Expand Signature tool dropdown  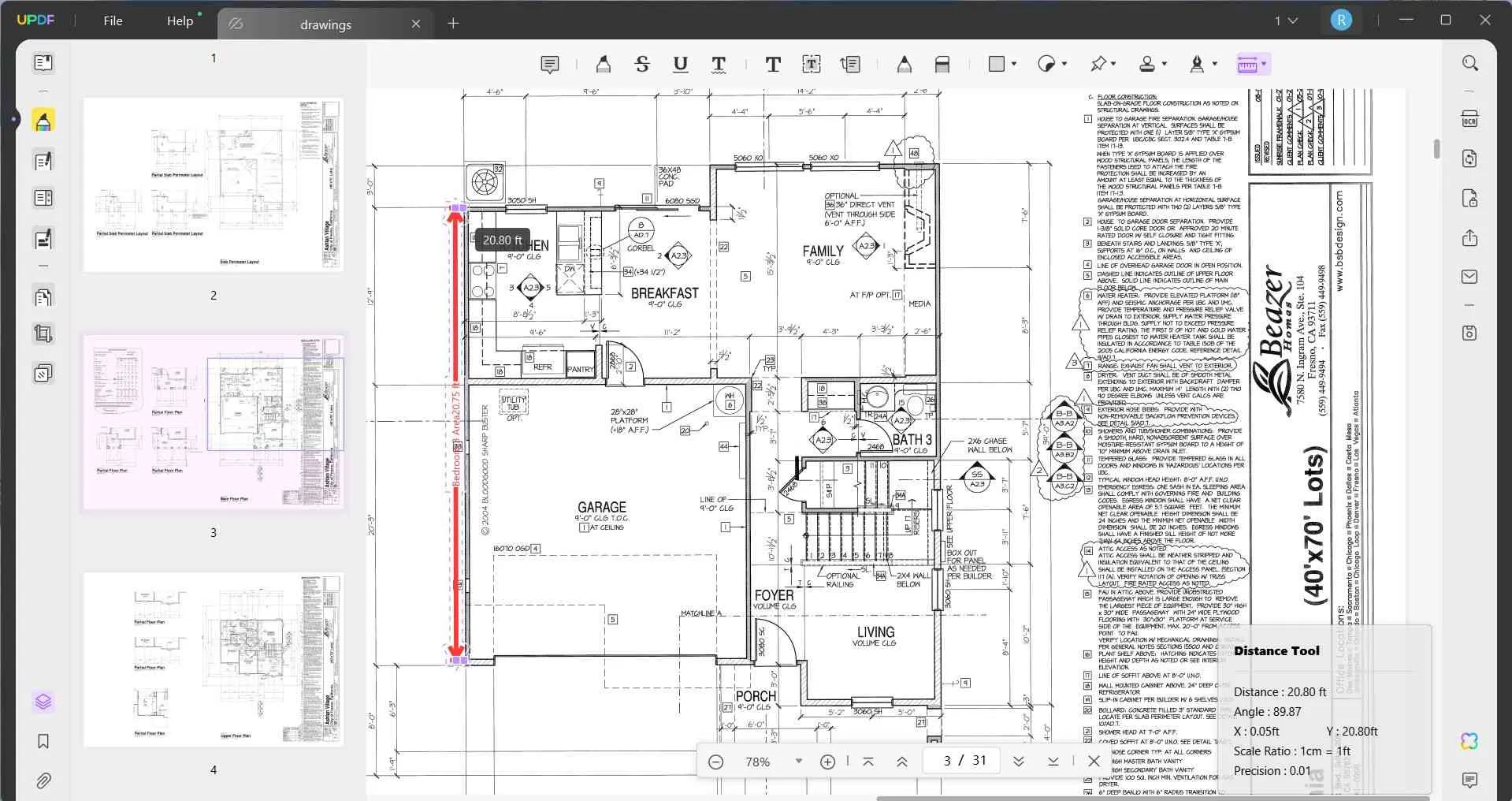[1215, 64]
